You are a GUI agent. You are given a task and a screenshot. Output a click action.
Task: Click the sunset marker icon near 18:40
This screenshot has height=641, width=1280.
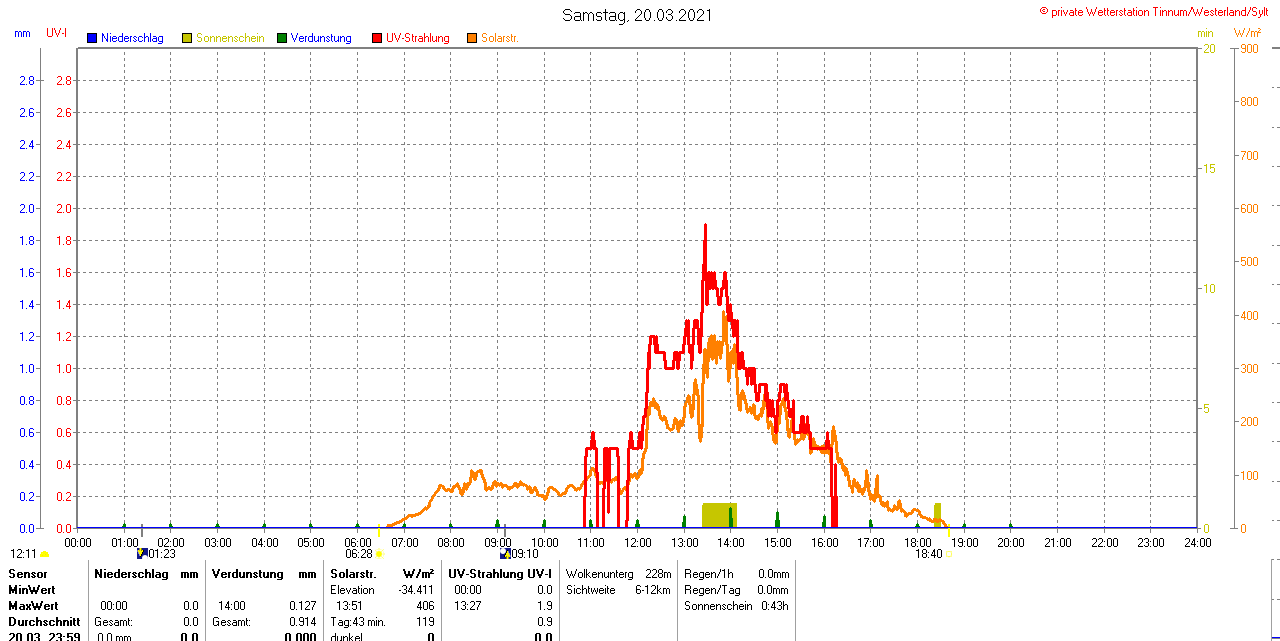948,553
